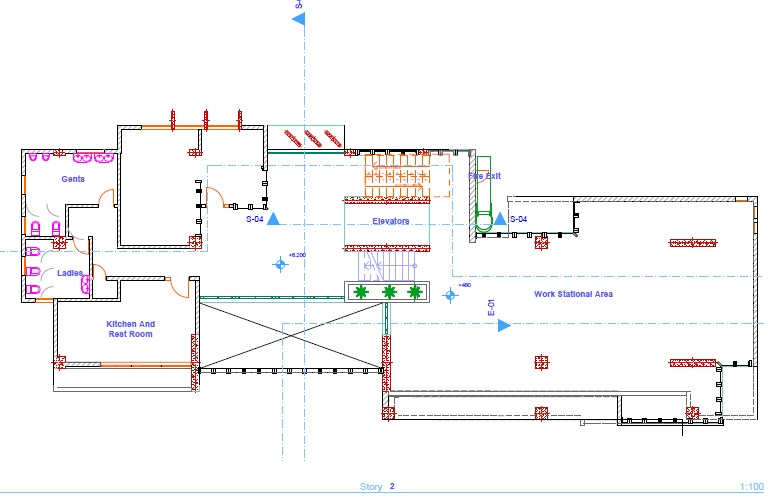Image resolution: width=771 pixels, height=499 pixels.
Task: Click the +6.200 level dimension crosshair
Action: [x=280, y=264]
